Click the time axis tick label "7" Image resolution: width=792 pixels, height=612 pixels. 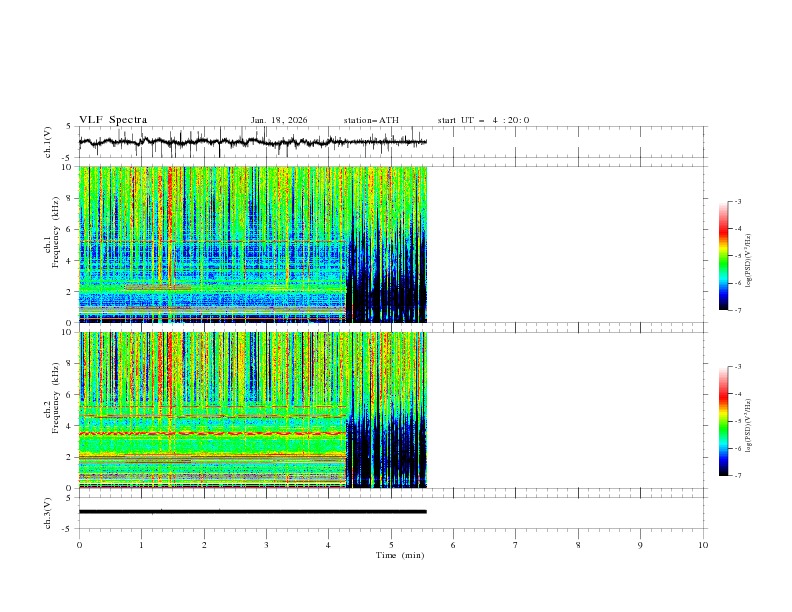click(x=516, y=545)
